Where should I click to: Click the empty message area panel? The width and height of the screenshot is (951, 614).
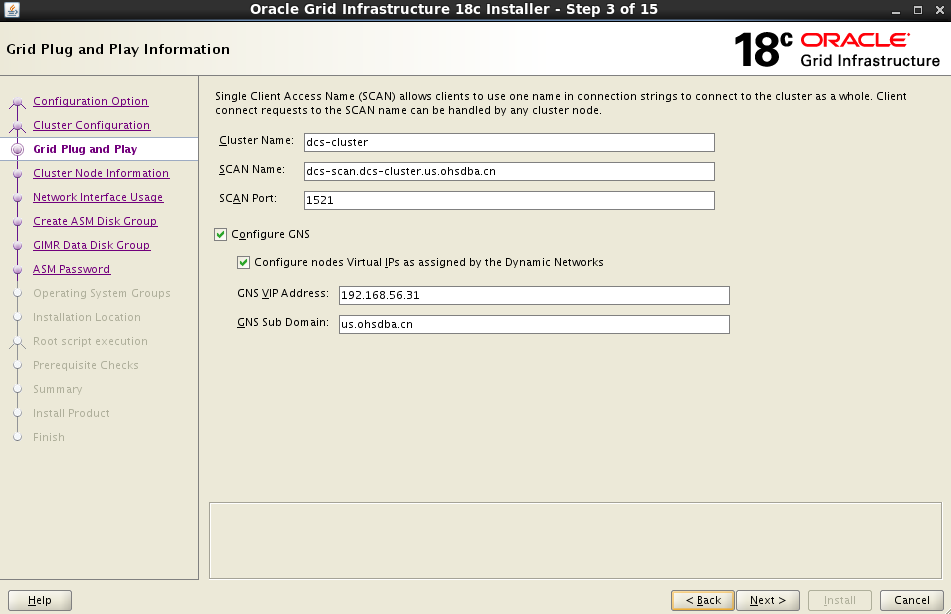575,540
